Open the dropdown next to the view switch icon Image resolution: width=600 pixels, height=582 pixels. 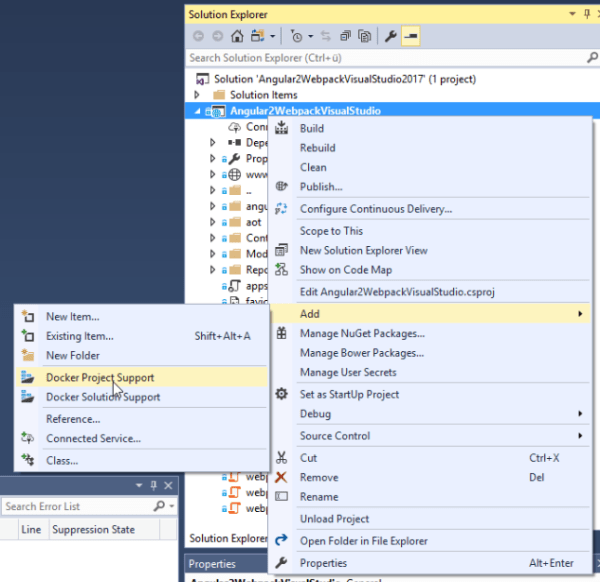point(272,36)
